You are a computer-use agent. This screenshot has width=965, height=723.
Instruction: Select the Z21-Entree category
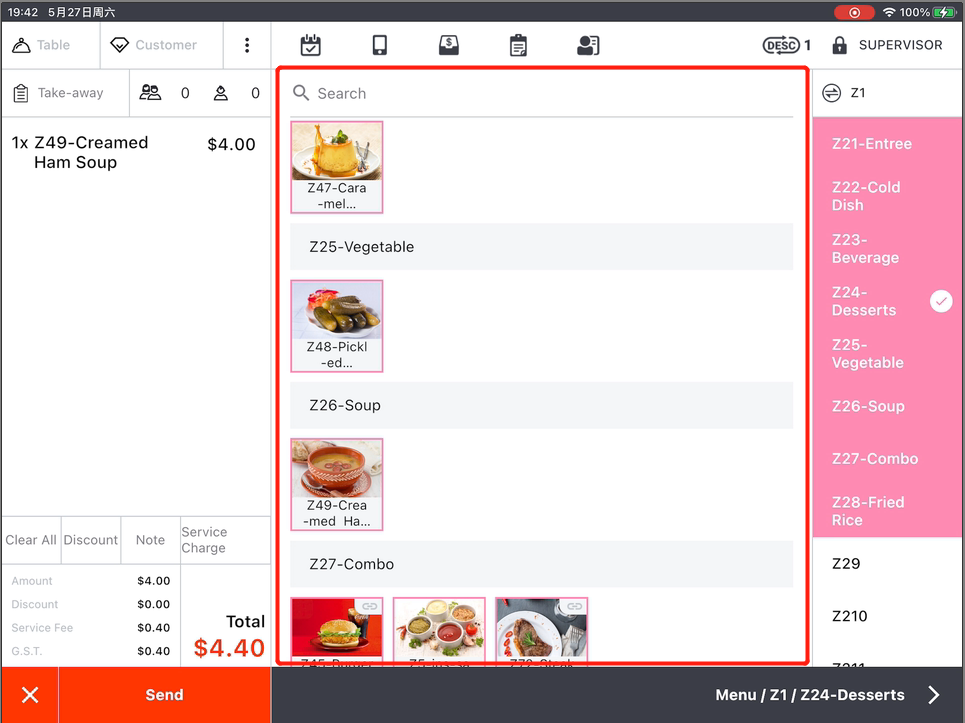tap(887, 143)
